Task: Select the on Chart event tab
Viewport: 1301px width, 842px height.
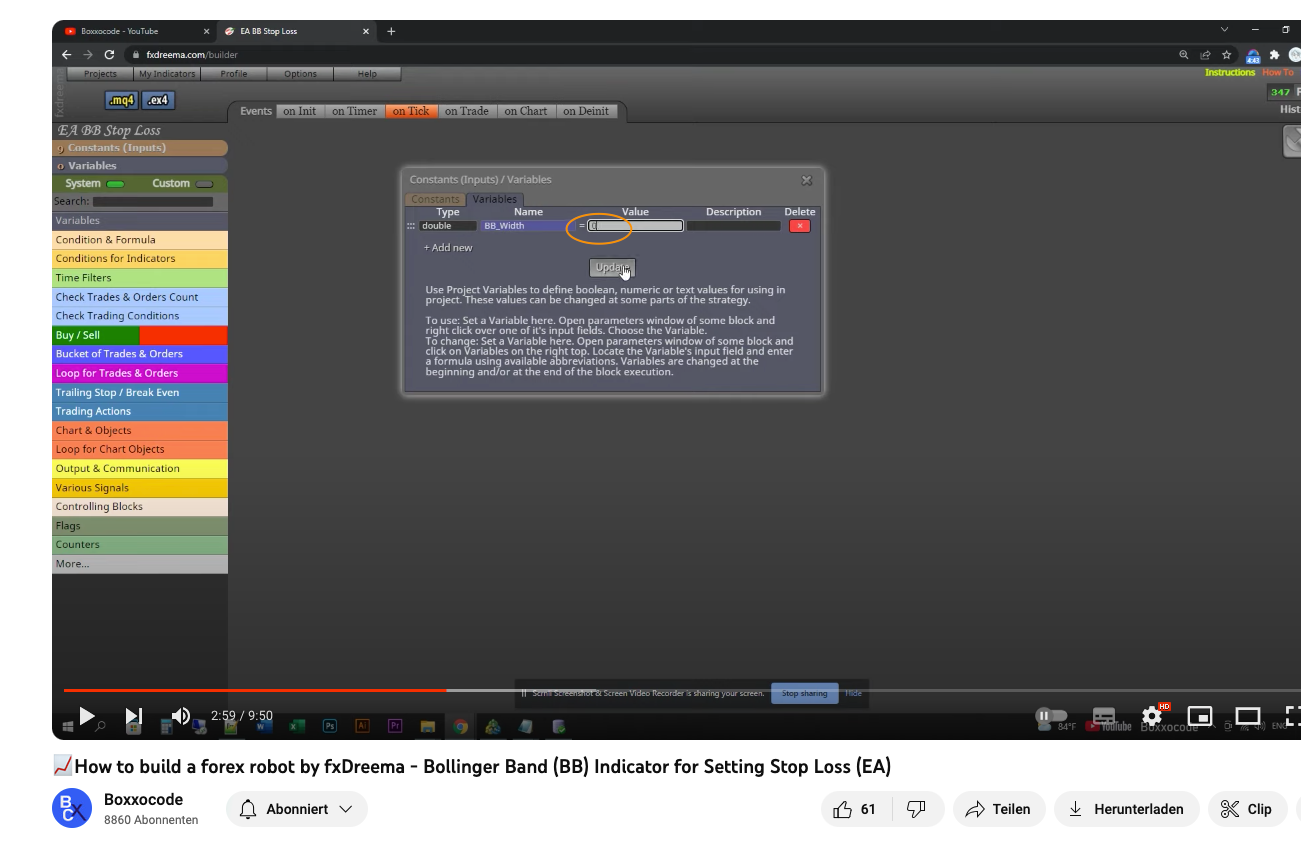Action: 526,111
